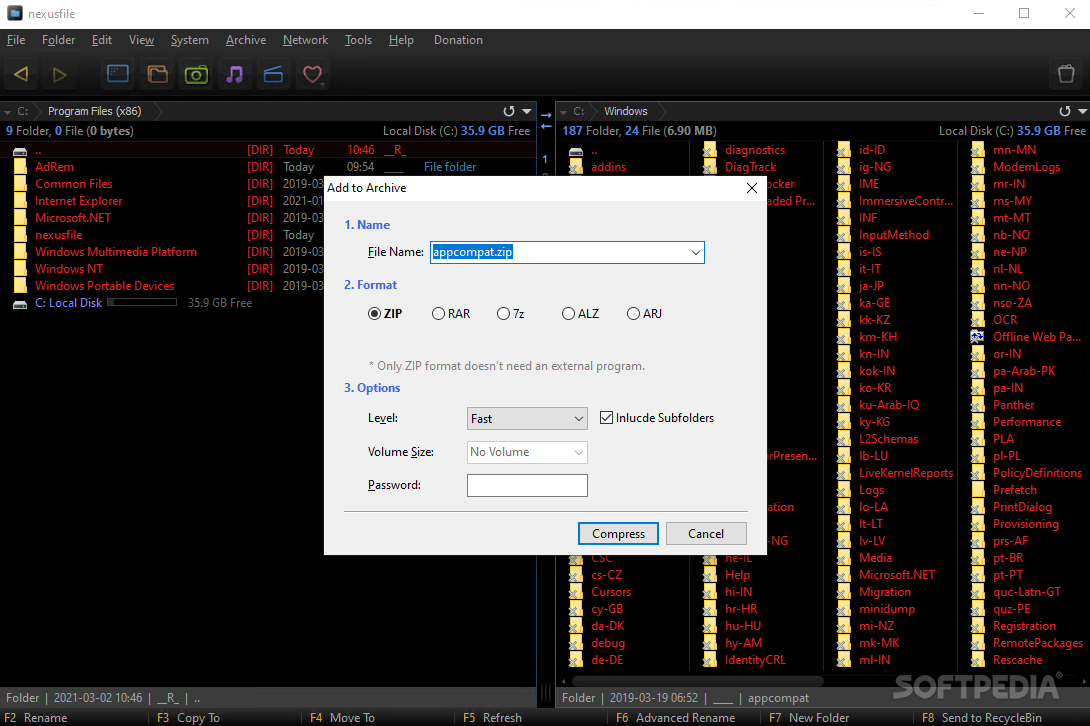
Task: Click the folder icon next to diagnostics
Action: tap(710, 150)
